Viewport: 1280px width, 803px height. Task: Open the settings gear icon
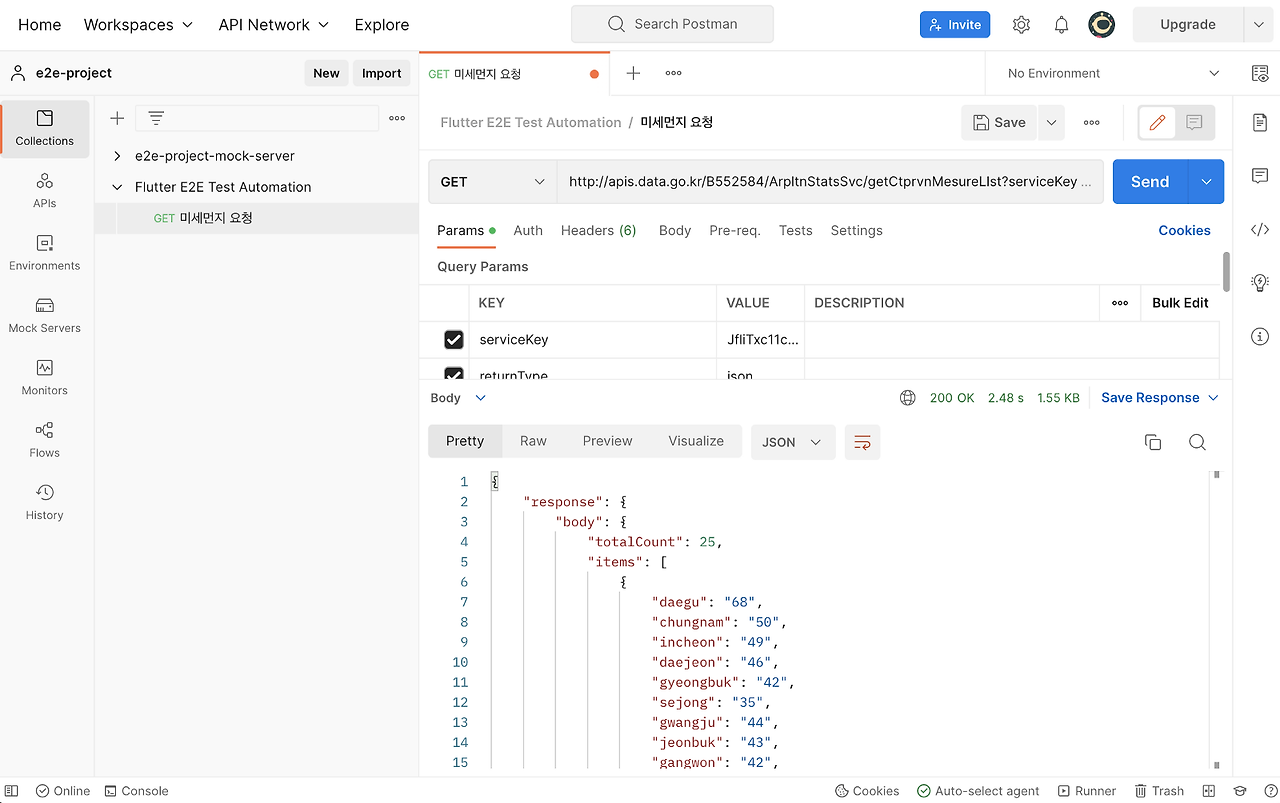click(x=1021, y=25)
